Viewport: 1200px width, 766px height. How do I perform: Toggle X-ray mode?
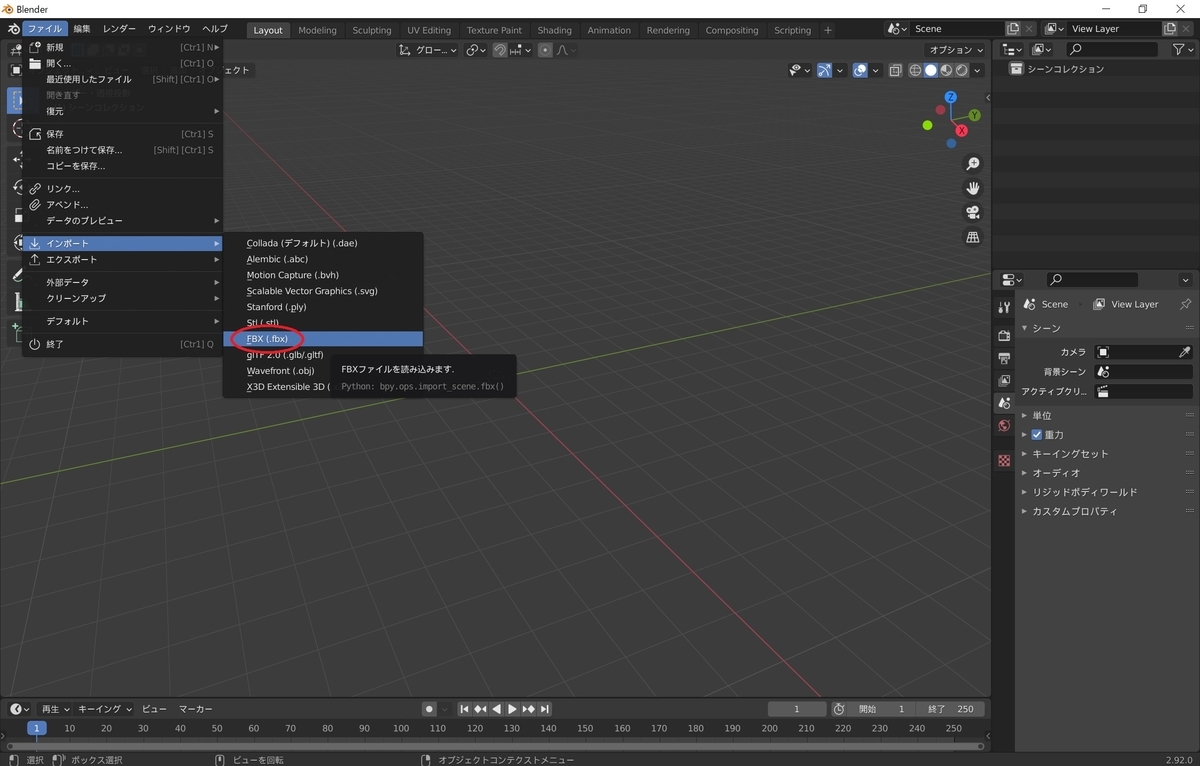tap(895, 70)
